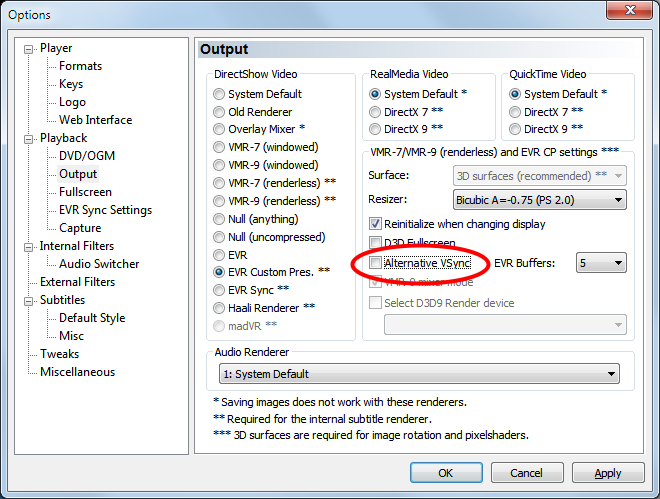
Task: Close the Options dialog
Action: tap(629, 10)
